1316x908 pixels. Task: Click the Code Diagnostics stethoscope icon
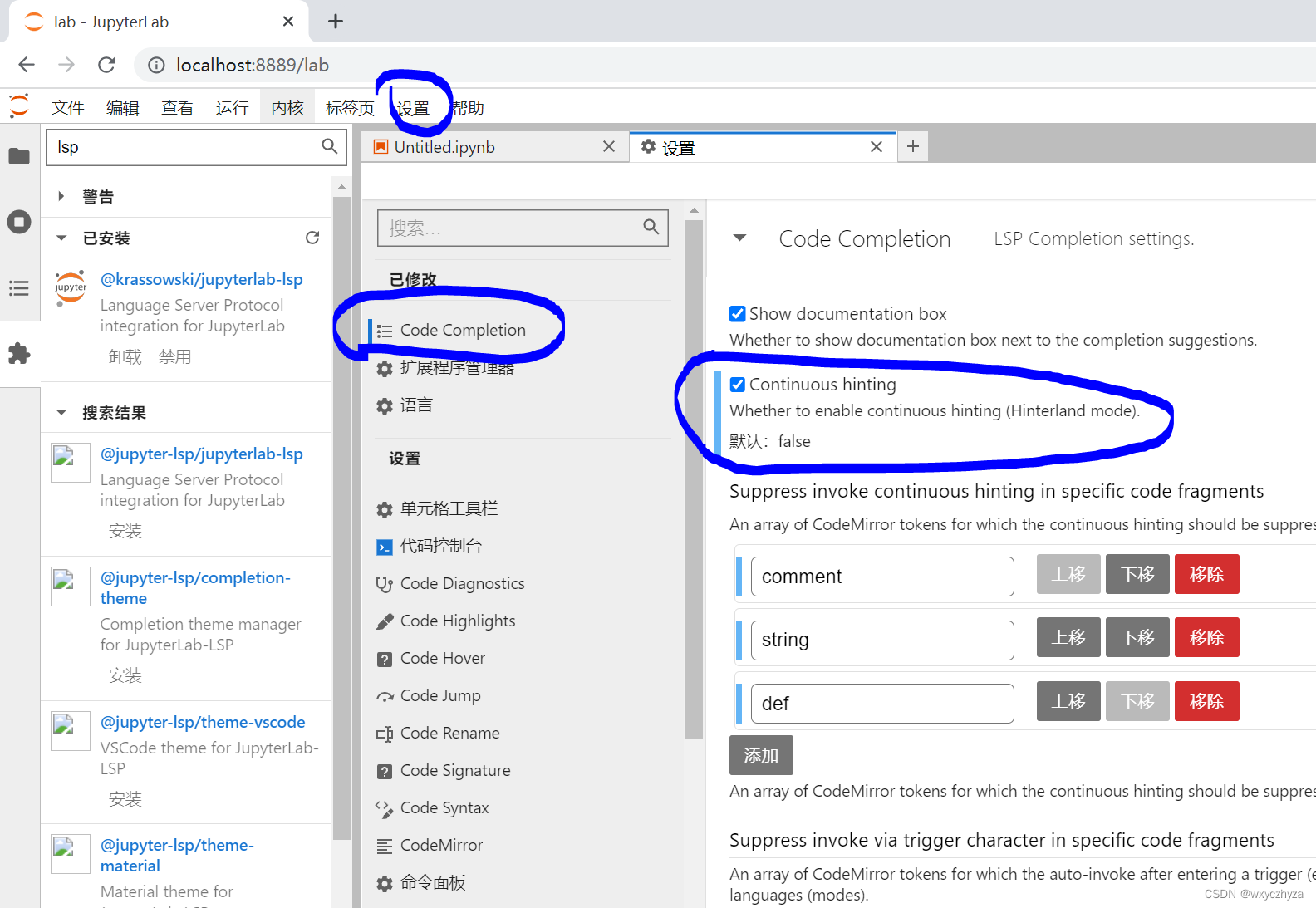384,584
